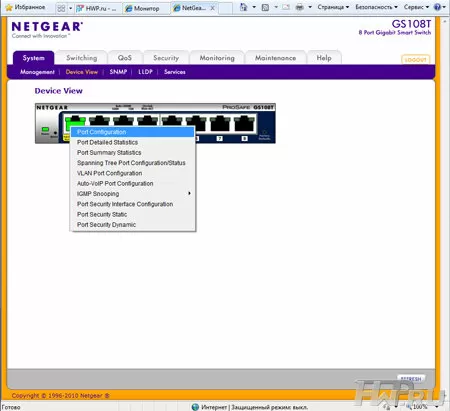
Task: Click the Copyright 1996-2010 Netgear text
Action: pos(60,396)
